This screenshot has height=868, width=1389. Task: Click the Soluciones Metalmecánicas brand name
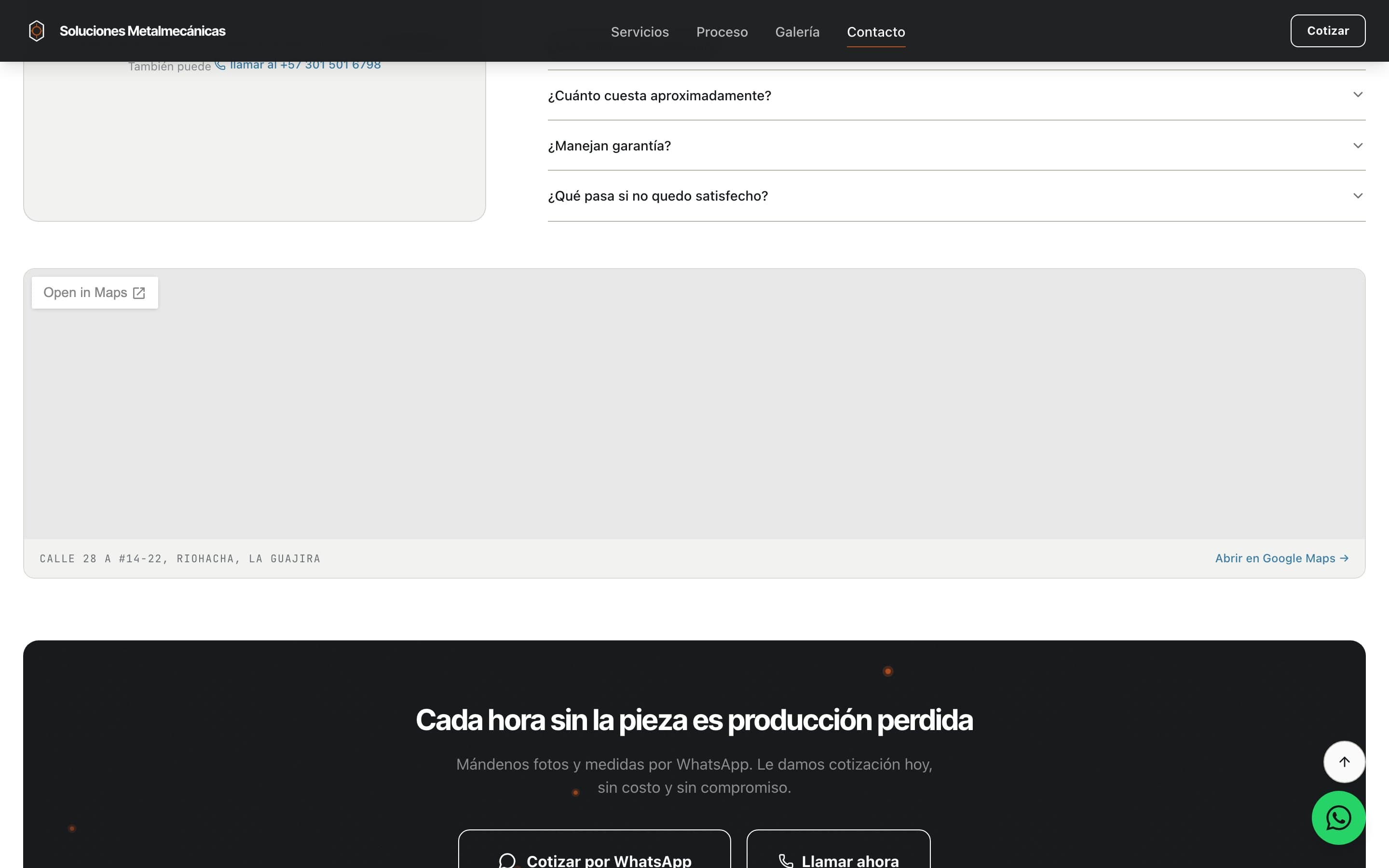point(142,31)
